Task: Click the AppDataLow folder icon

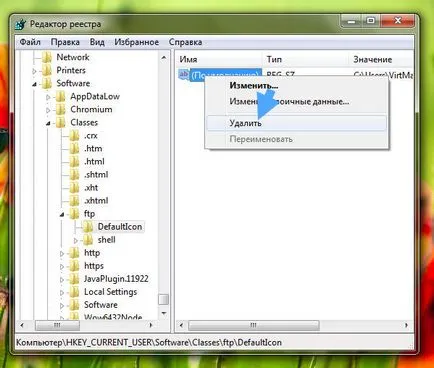Action: 61,97
